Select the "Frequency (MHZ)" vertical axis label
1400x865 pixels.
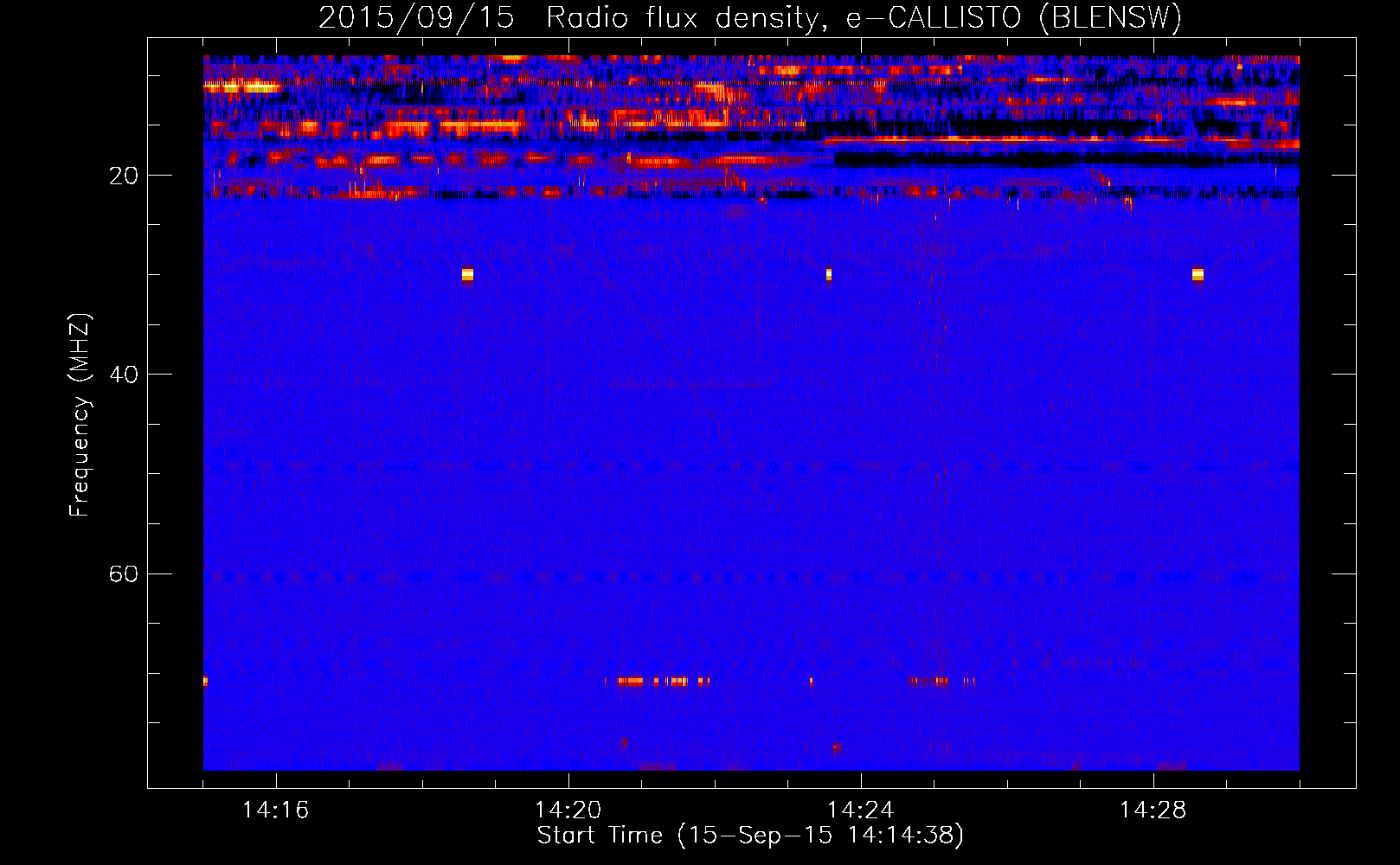(x=79, y=414)
